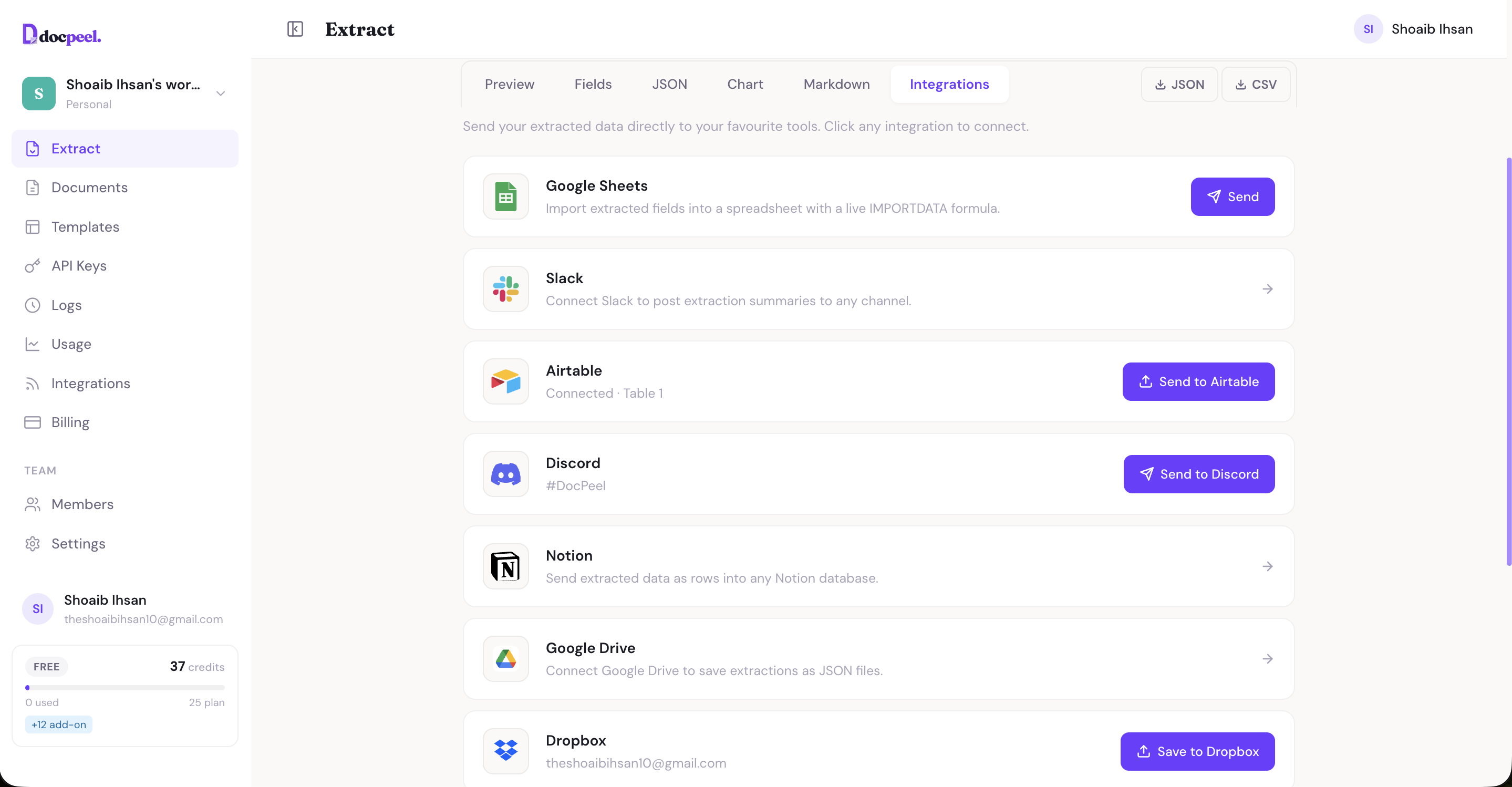Click the Dropbox logo icon
The width and height of the screenshot is (1512, 787).
[506, 751]
